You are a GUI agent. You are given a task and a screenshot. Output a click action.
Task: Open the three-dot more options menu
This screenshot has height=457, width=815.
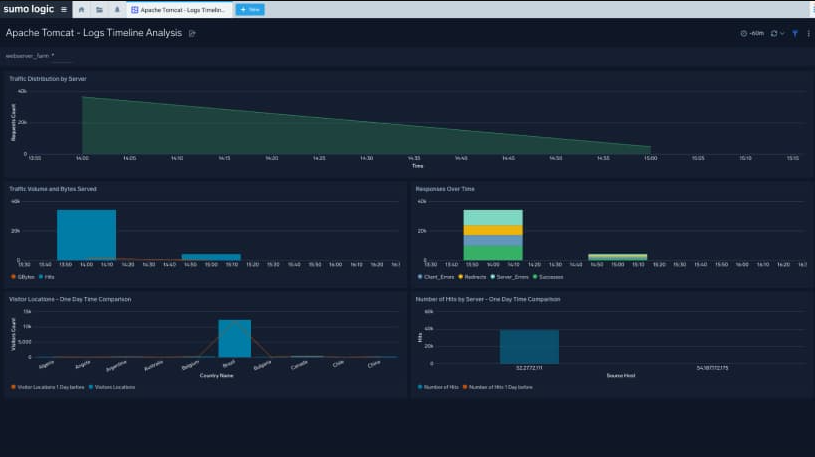807,33
